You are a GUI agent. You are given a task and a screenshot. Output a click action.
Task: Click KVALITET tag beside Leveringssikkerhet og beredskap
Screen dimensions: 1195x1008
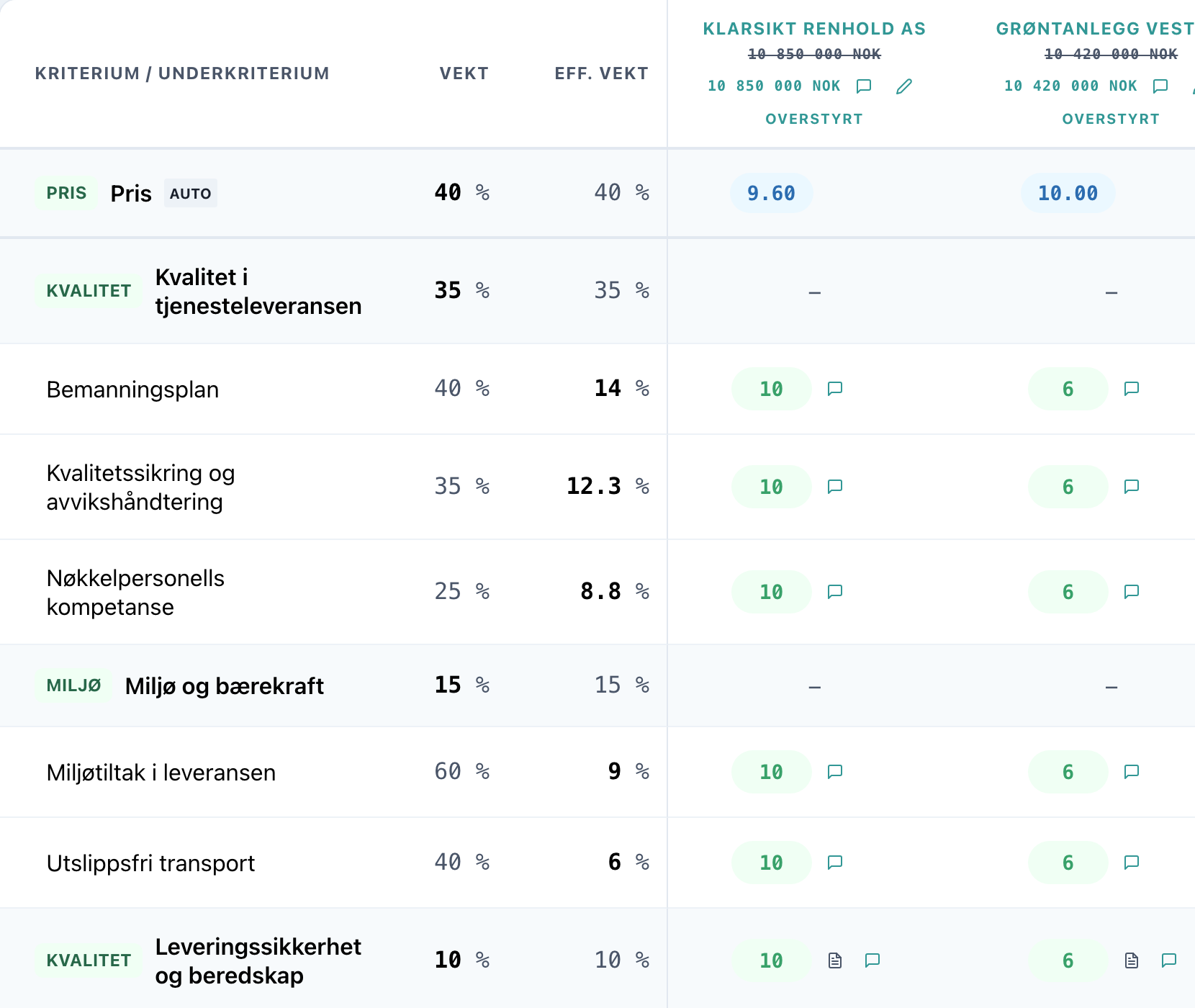(89, 960)
